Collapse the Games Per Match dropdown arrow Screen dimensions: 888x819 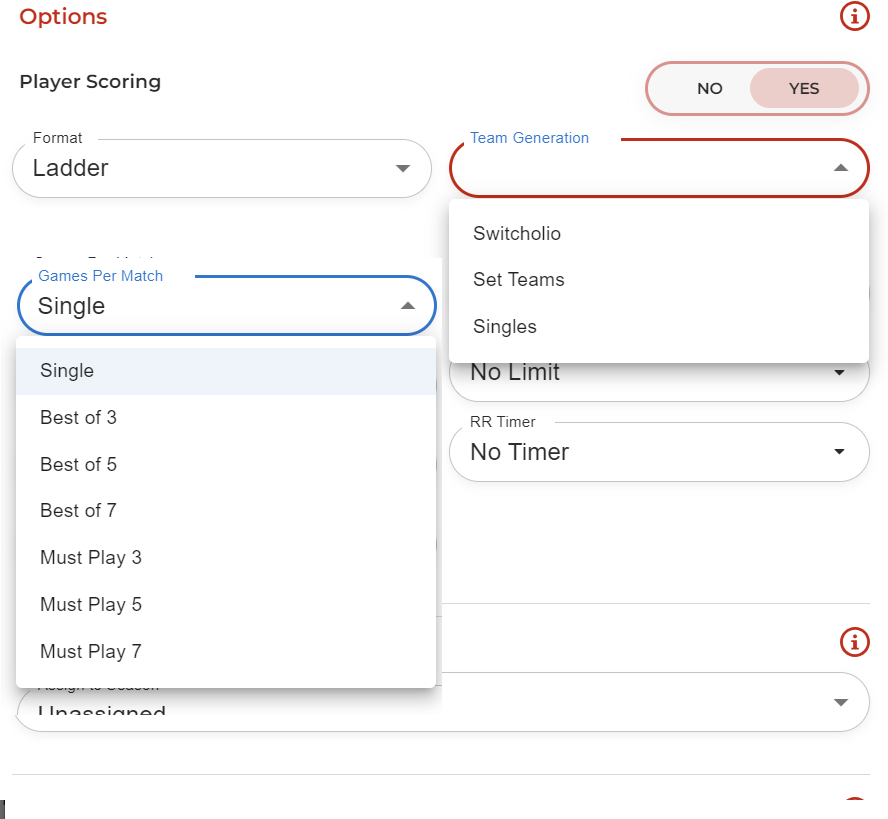pyautogui.click(x=407, y=306)
